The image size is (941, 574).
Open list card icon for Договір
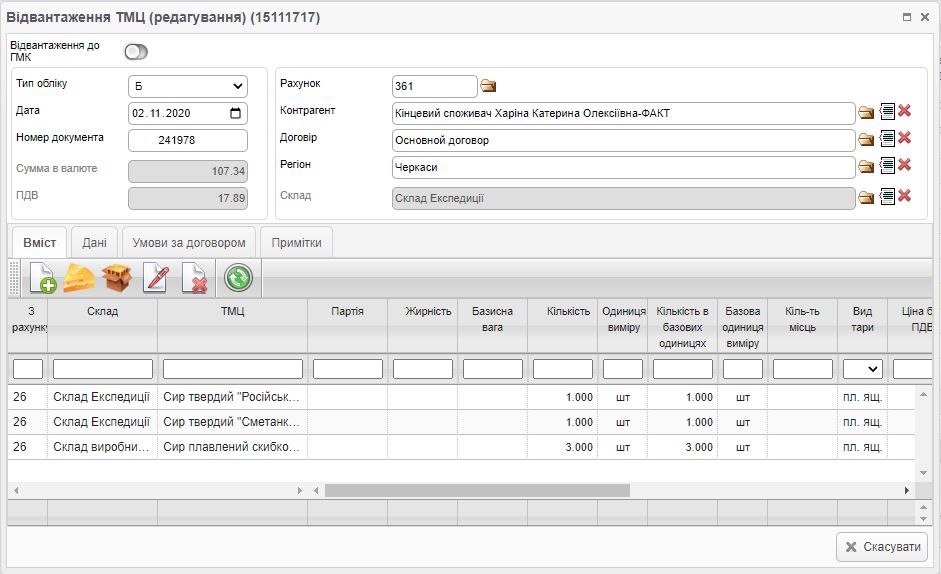[887, 138]
